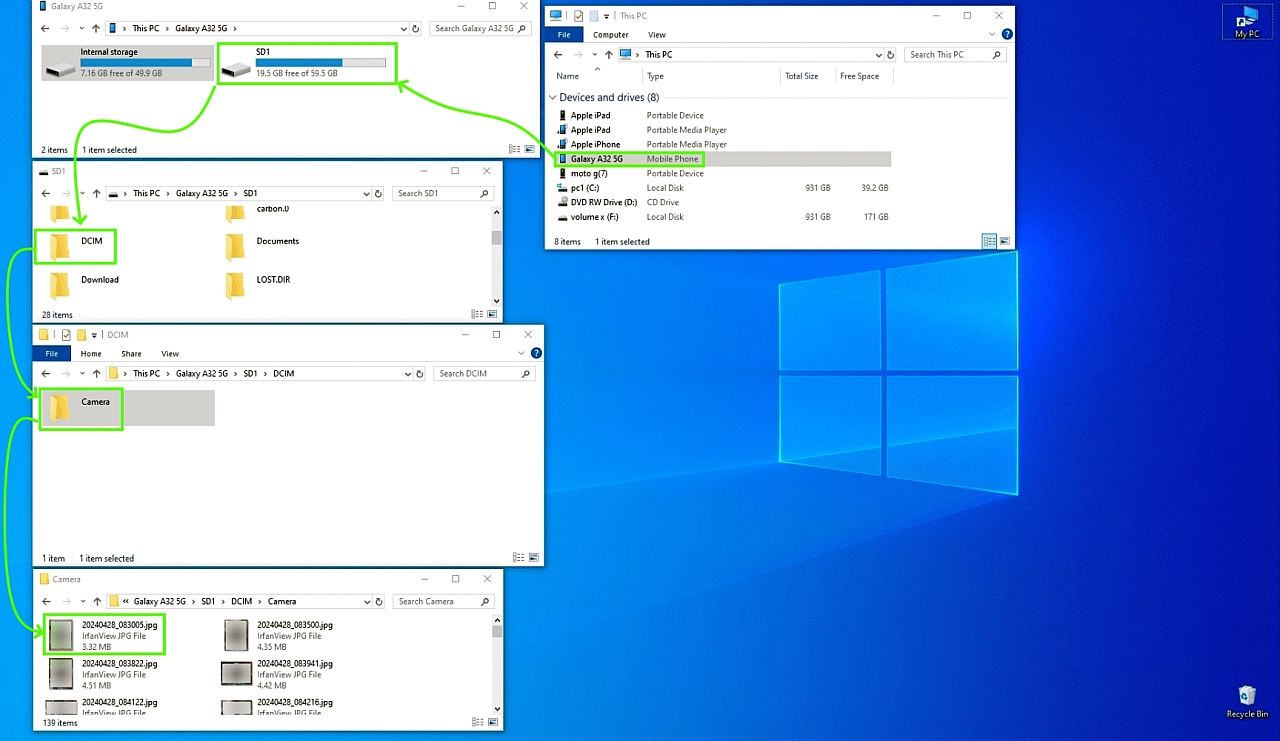Select thumbnail of 20240428_083005.jpg
1280x741 pixels.
[61, 635]
